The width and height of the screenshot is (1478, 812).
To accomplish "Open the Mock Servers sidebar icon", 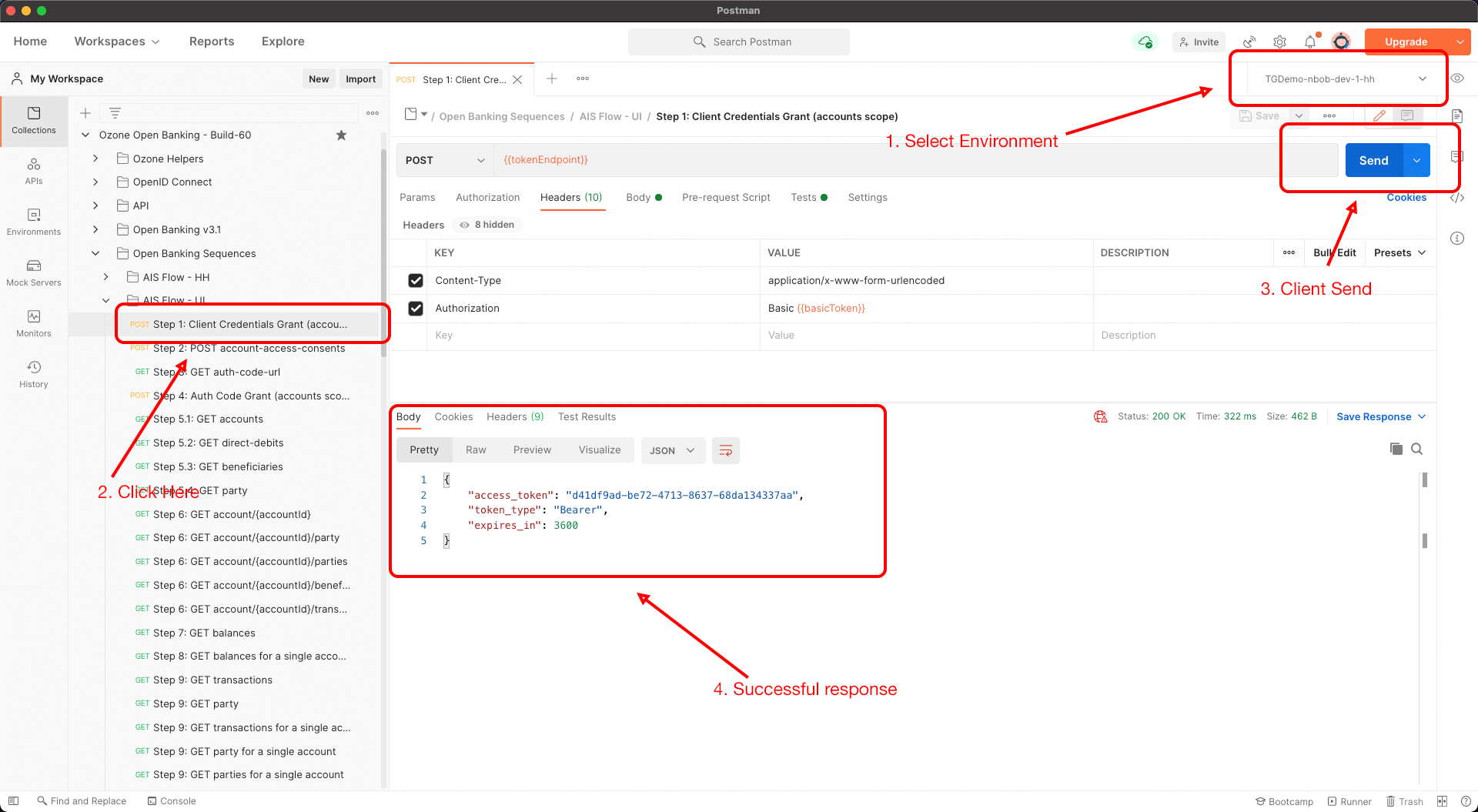I will pyautogui.click(x=34, y=272).
